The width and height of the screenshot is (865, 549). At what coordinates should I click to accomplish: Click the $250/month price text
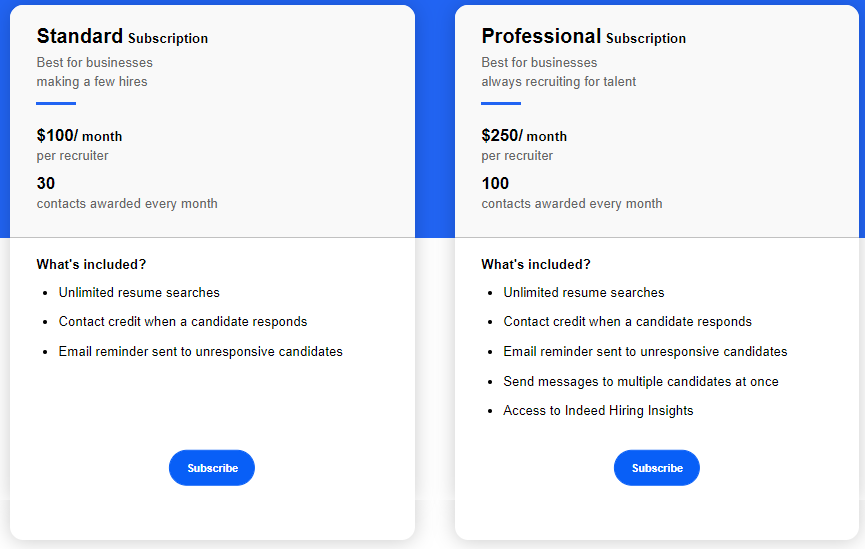coord(524,135)
